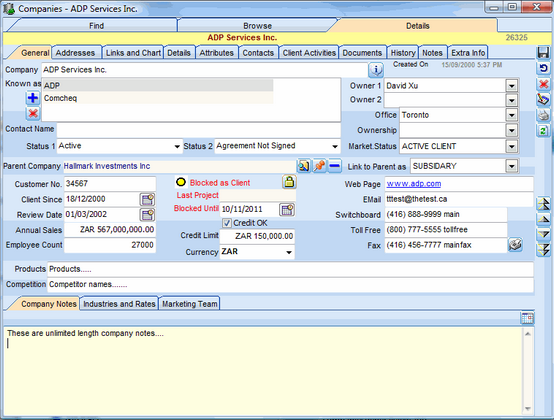Toggle the Credit OK checkbox
554x420 pixels.
click(x=227, y=223)
